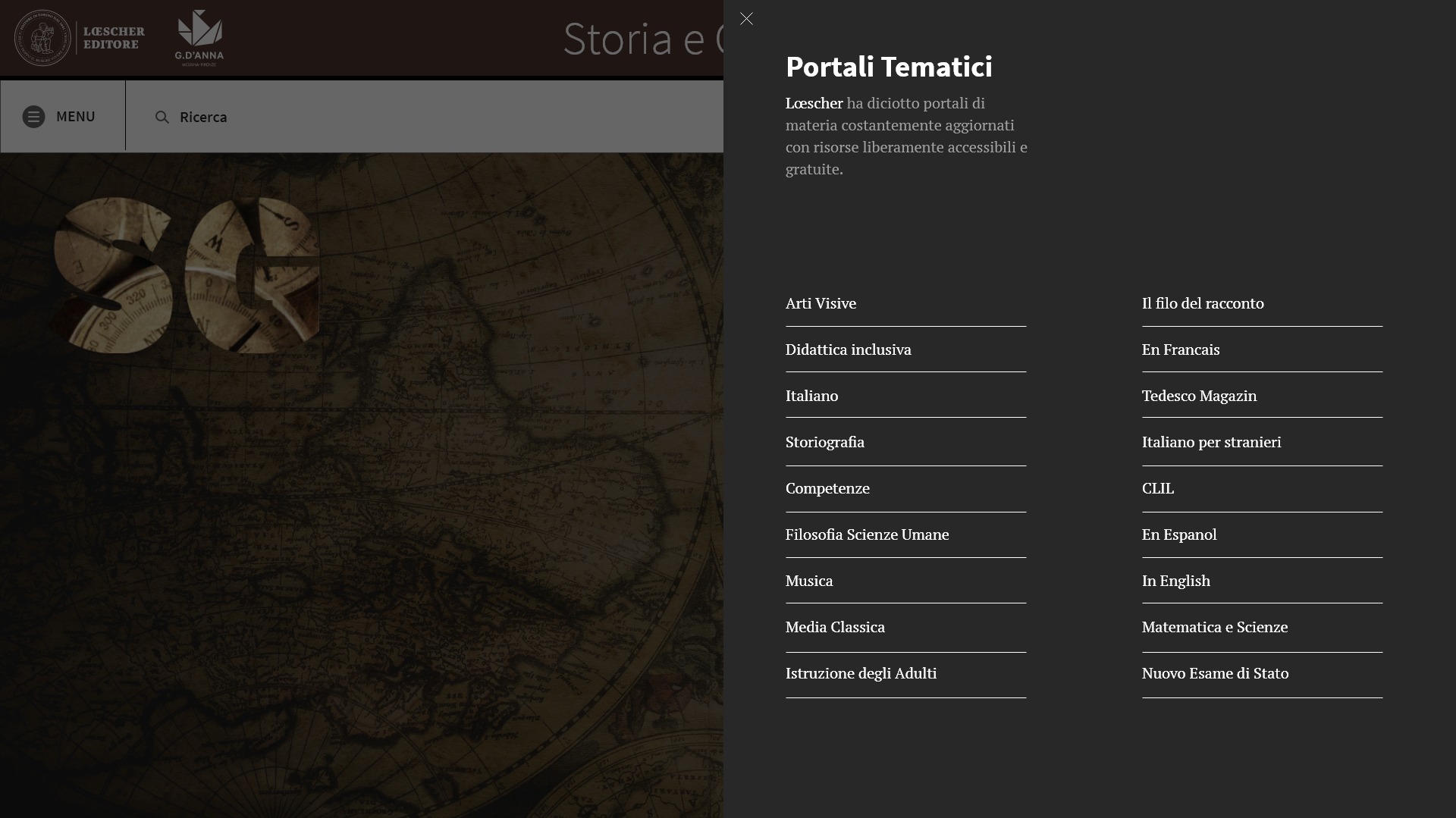Open the Tedesco Magazin portal
The height and width of the screenshot is (818, 1456).
point(1199,396)
